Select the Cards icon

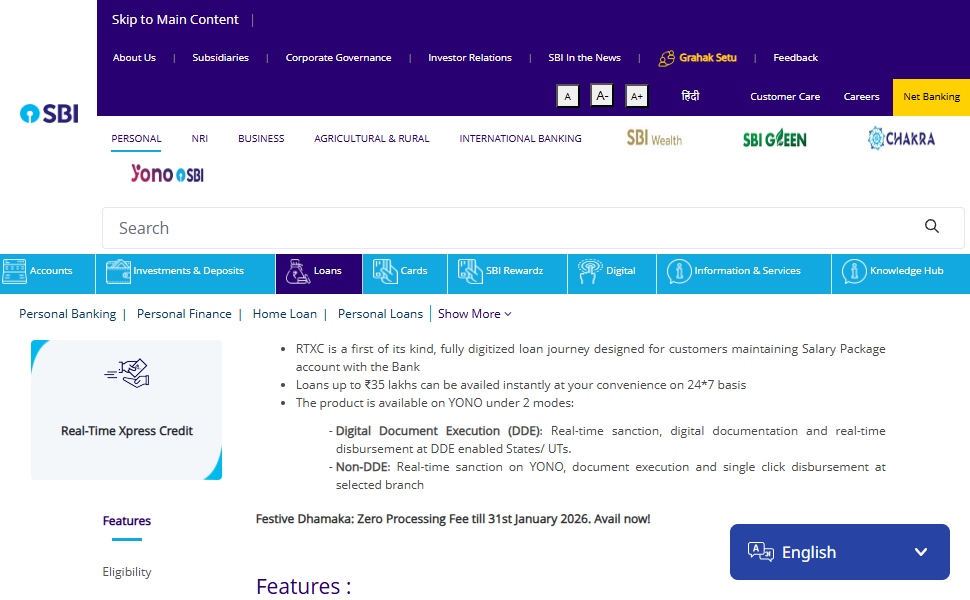coord(384,270)
